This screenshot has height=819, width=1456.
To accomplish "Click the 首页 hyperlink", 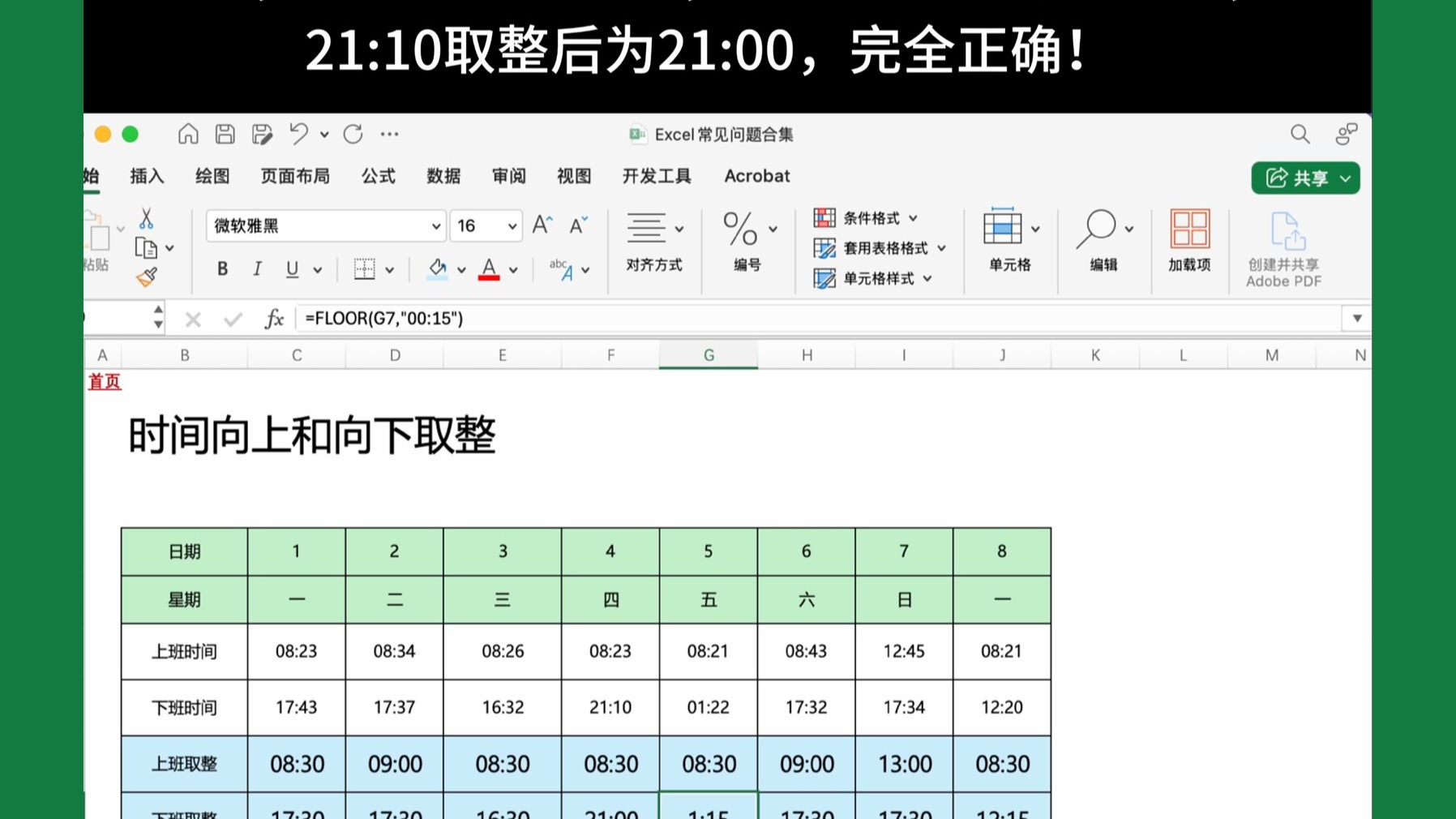I will tap(104, 382).
